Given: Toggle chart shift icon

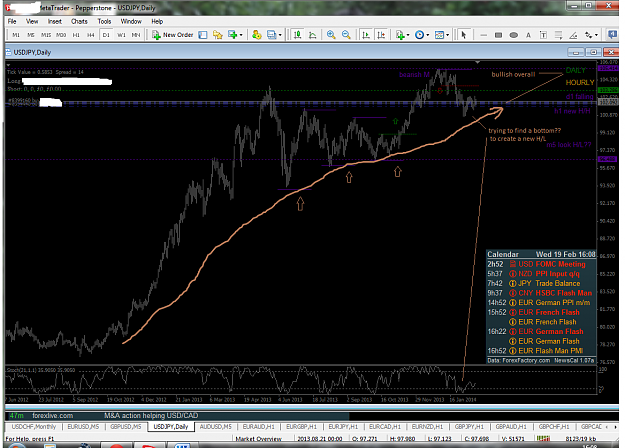Looking at the screenshot, I should click(x=381, y=35).
